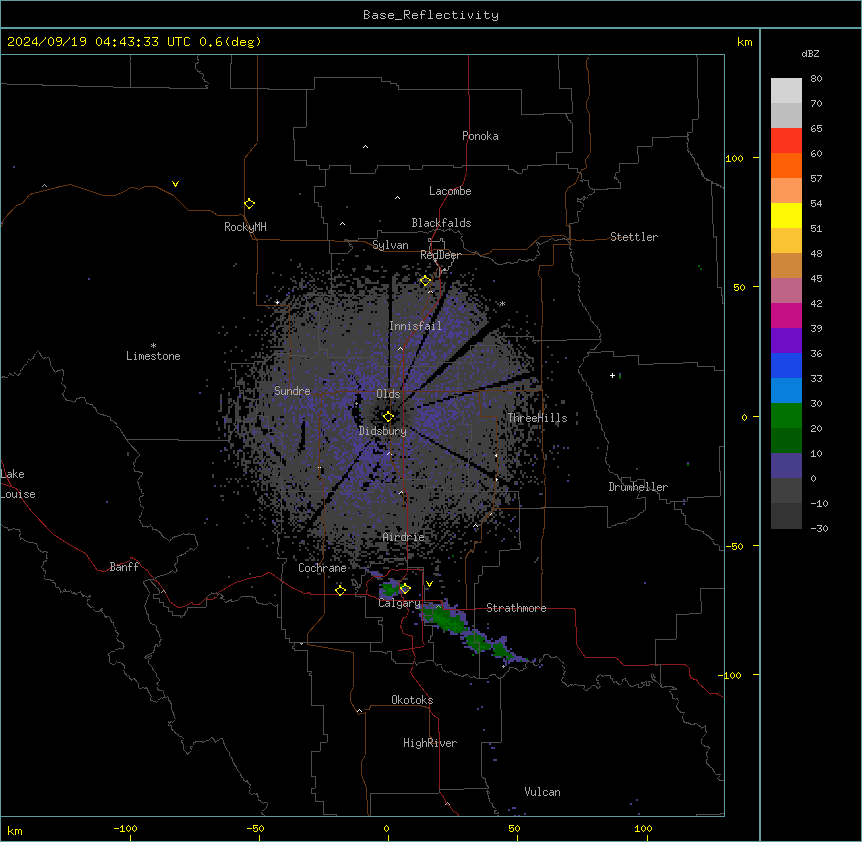Image resolution: width=862 pixels, height=842 pixels.
Task: Click the white plus marker north of Drumheller
Action: 612,375
